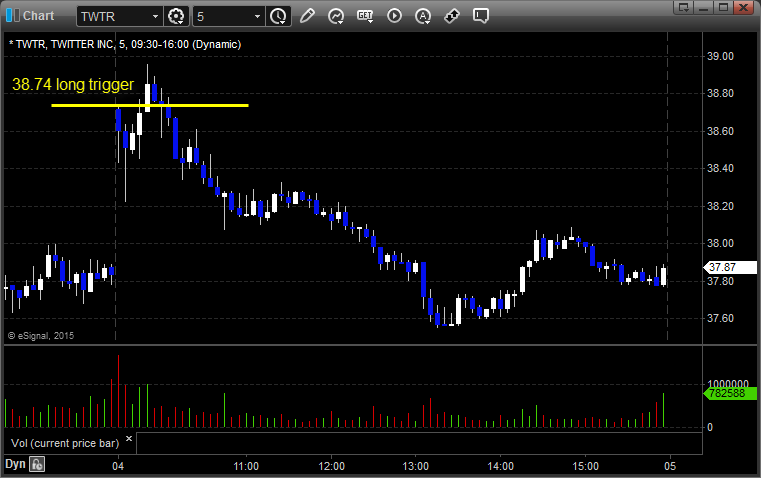This screenshot has height=478, width=761.
Task: Click the studies/formula wave icon
Action: point(336,16)
